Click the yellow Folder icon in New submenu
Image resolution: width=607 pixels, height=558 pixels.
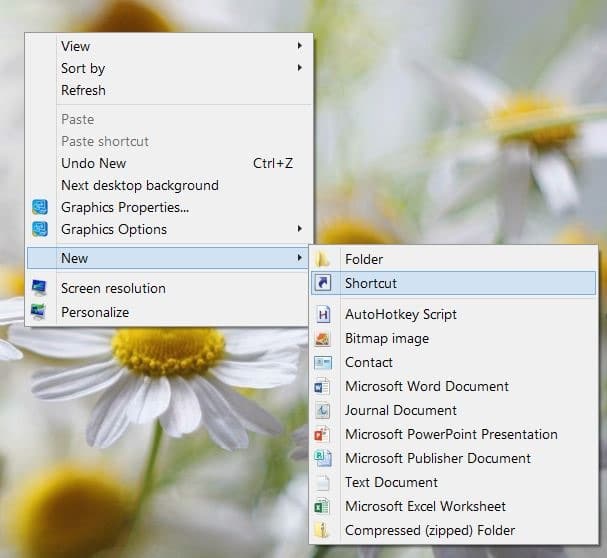coord(322,259)
